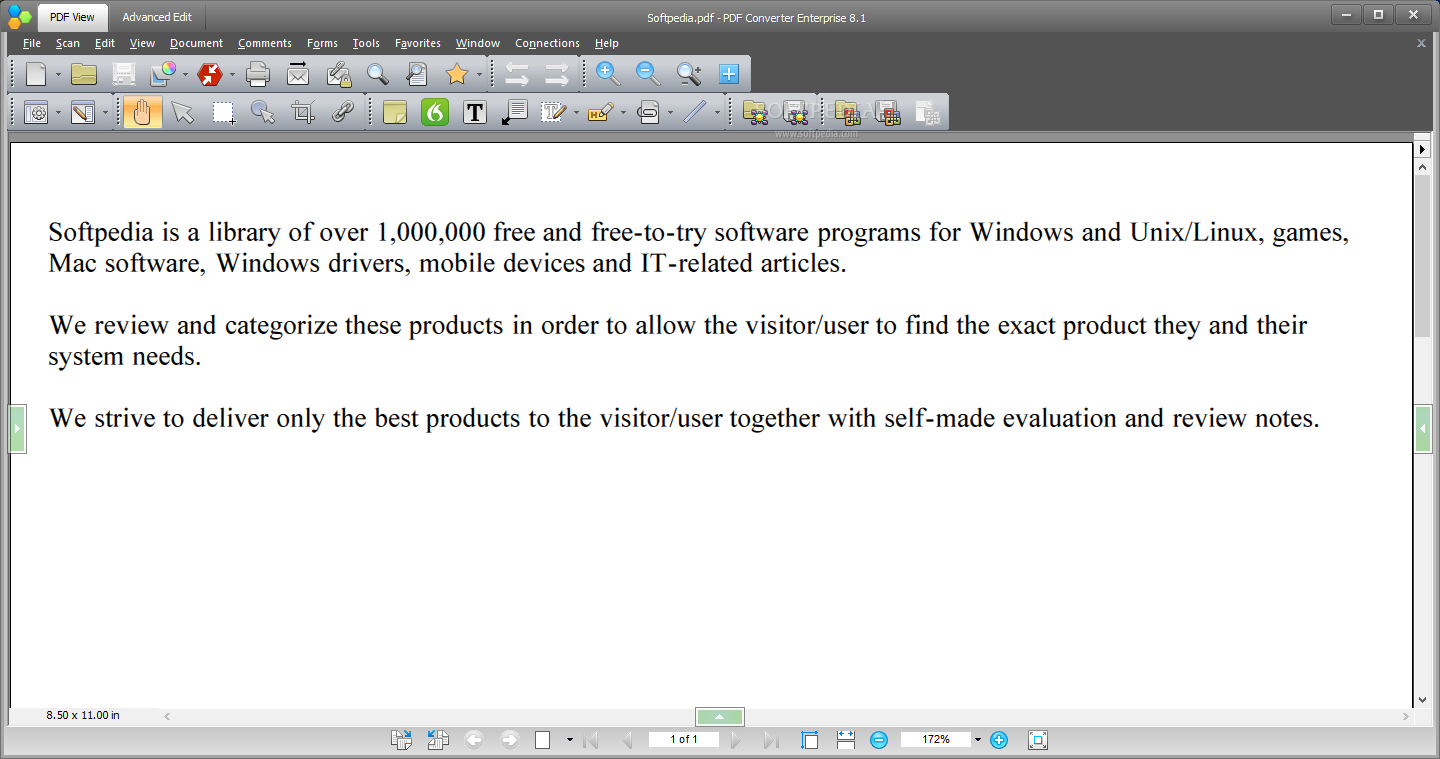Expand the red compress icon dropdown arrow

(x=232, y=74)
